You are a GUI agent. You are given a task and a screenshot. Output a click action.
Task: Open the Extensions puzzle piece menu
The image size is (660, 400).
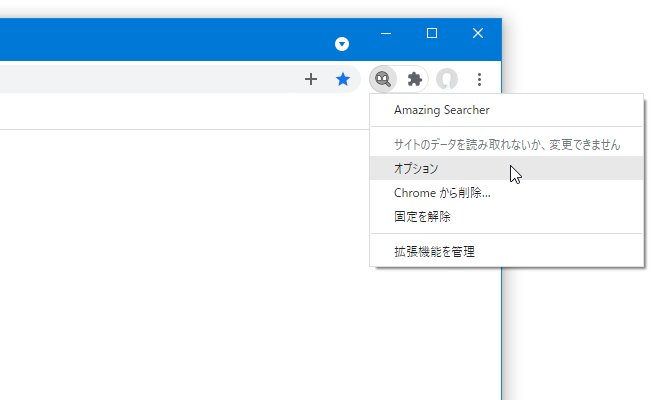415,79
